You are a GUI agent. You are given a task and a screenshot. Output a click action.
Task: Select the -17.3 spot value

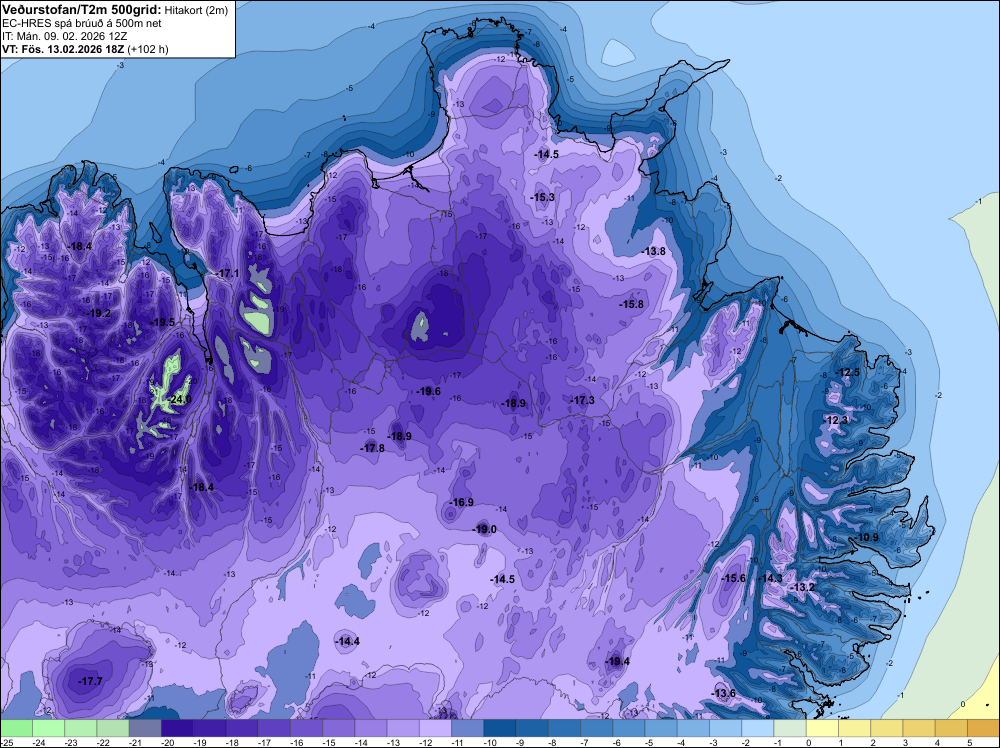(x=582, y=400)
